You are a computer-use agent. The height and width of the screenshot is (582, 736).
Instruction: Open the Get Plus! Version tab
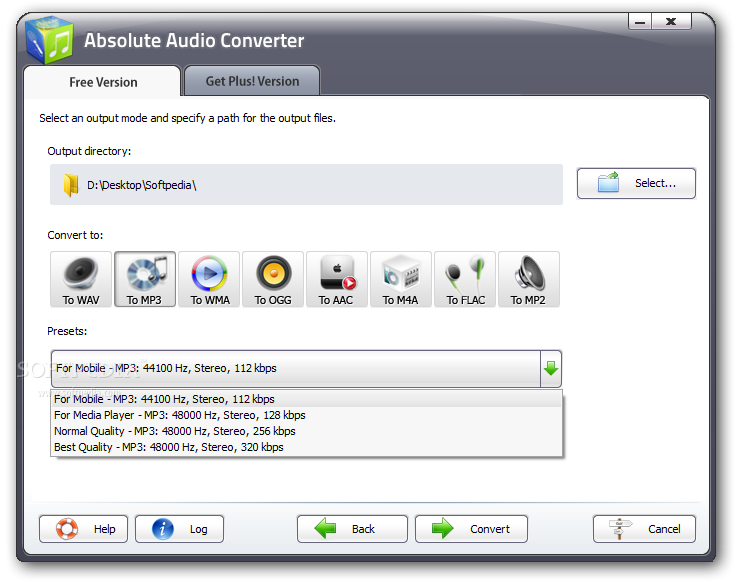252,81
